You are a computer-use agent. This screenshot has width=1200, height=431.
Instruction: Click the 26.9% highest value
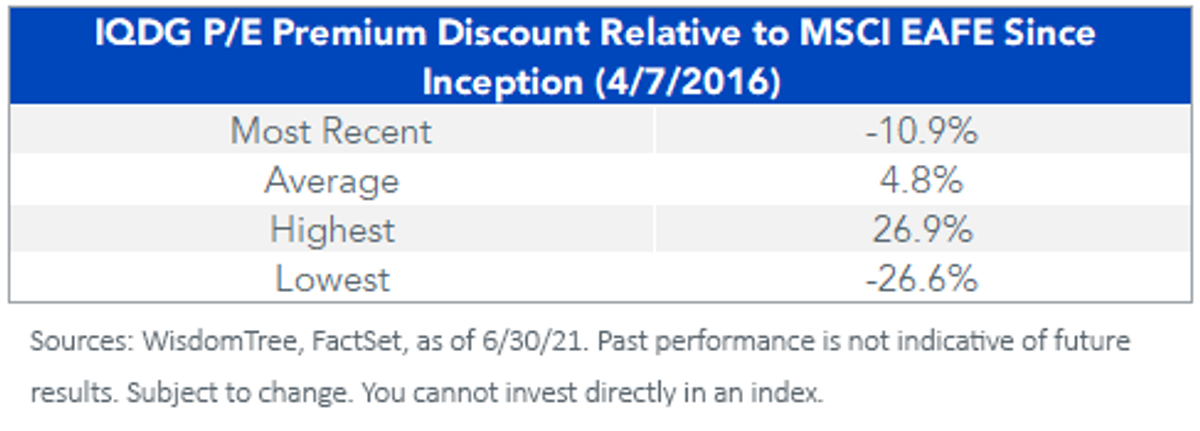coord(921,230)
